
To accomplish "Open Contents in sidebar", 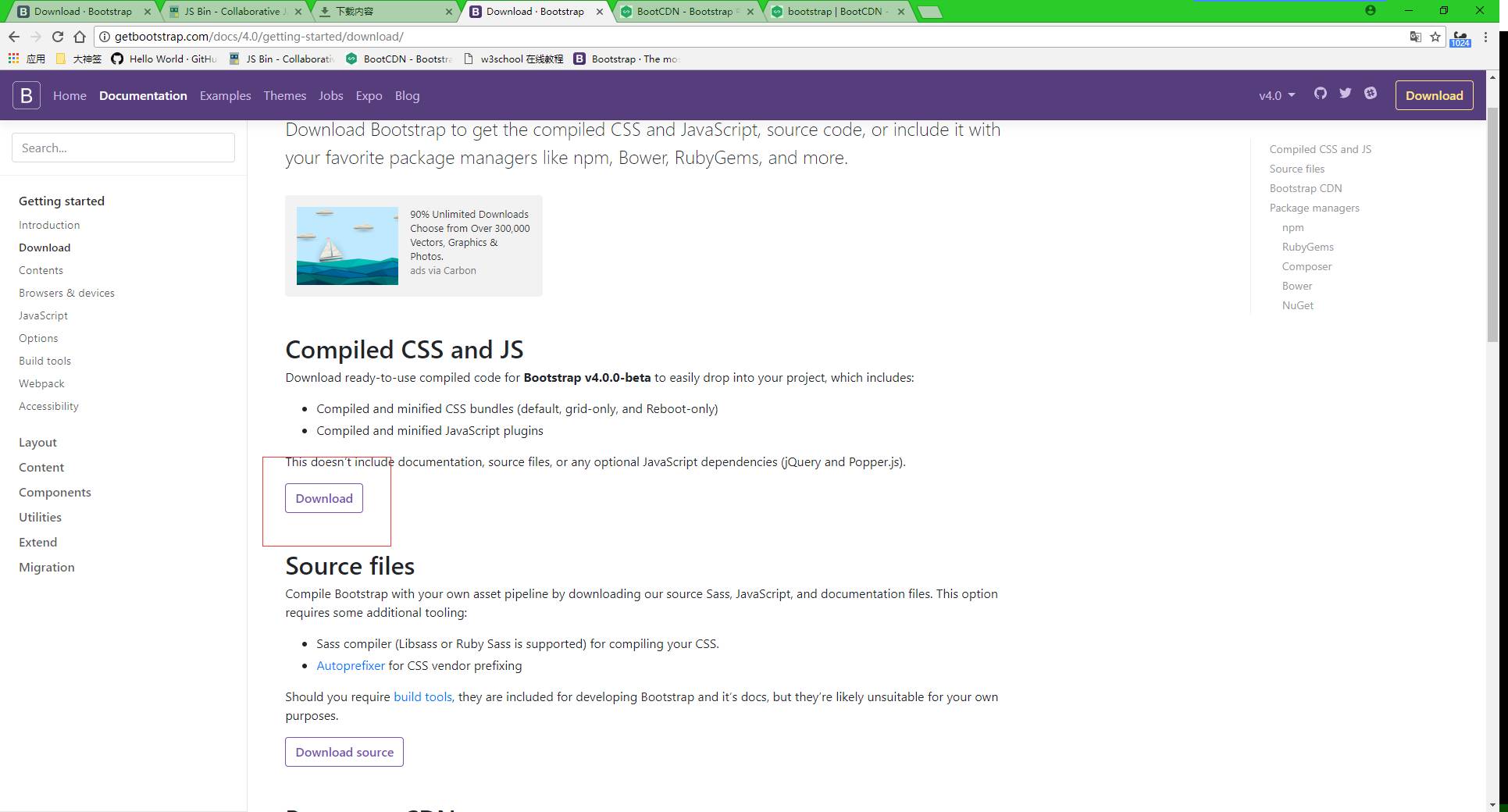I will click(x=41, y=270).
